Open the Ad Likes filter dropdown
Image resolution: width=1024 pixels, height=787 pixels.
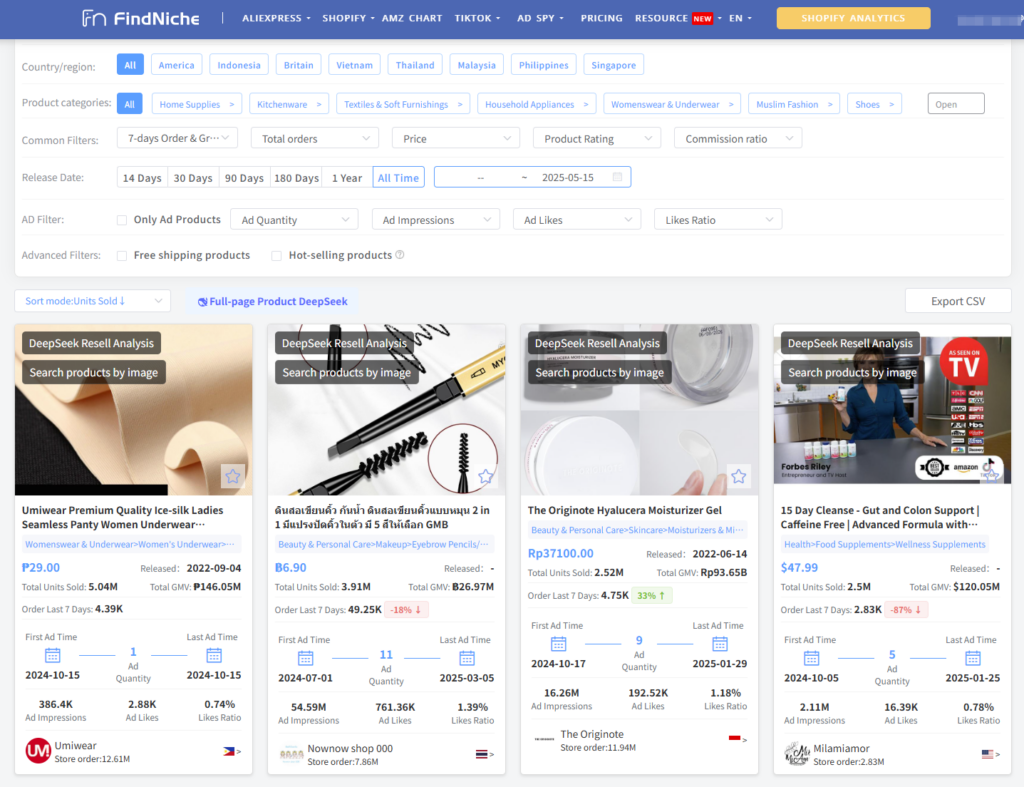pyautogui.click(x=577, y=219)
